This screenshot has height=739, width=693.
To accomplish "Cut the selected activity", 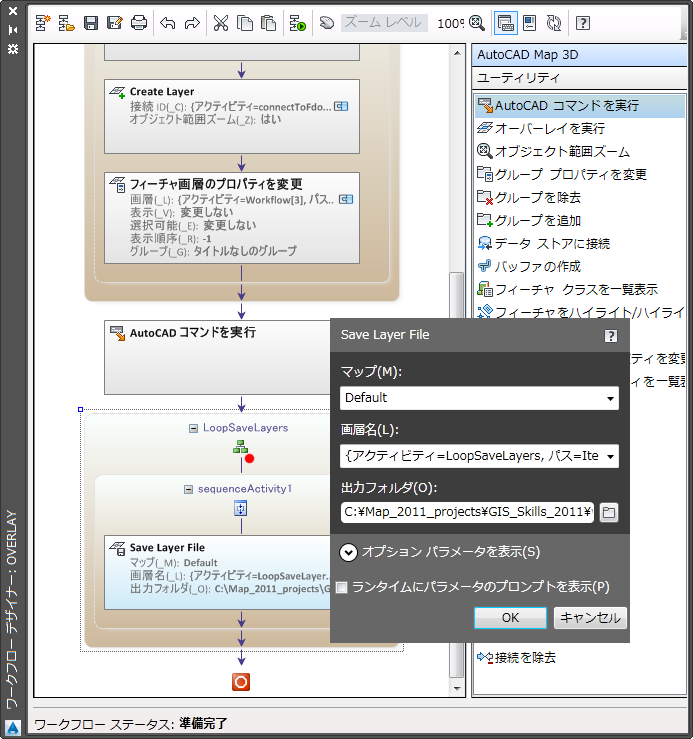I will pos(221,23).
